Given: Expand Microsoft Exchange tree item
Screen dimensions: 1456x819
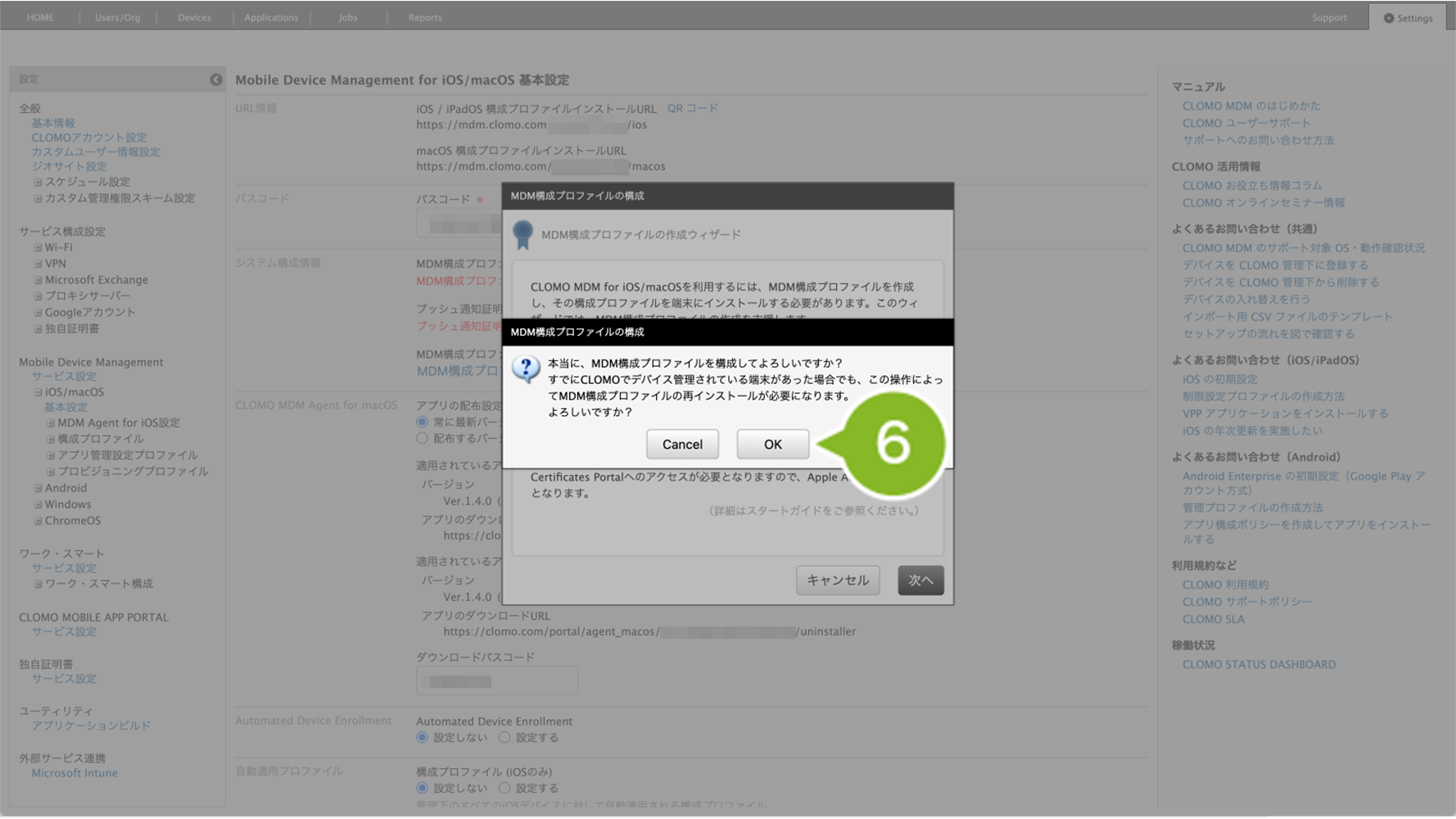Looking at the screenshot, I should pos(38,280).
